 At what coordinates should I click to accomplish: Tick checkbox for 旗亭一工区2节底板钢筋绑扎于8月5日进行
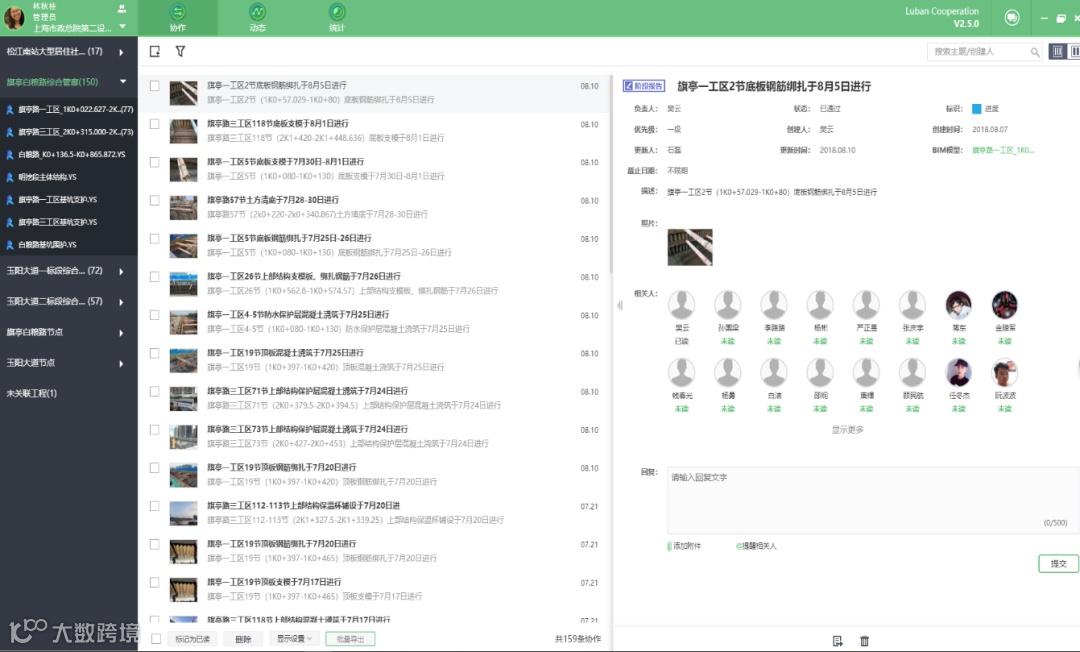155,86
